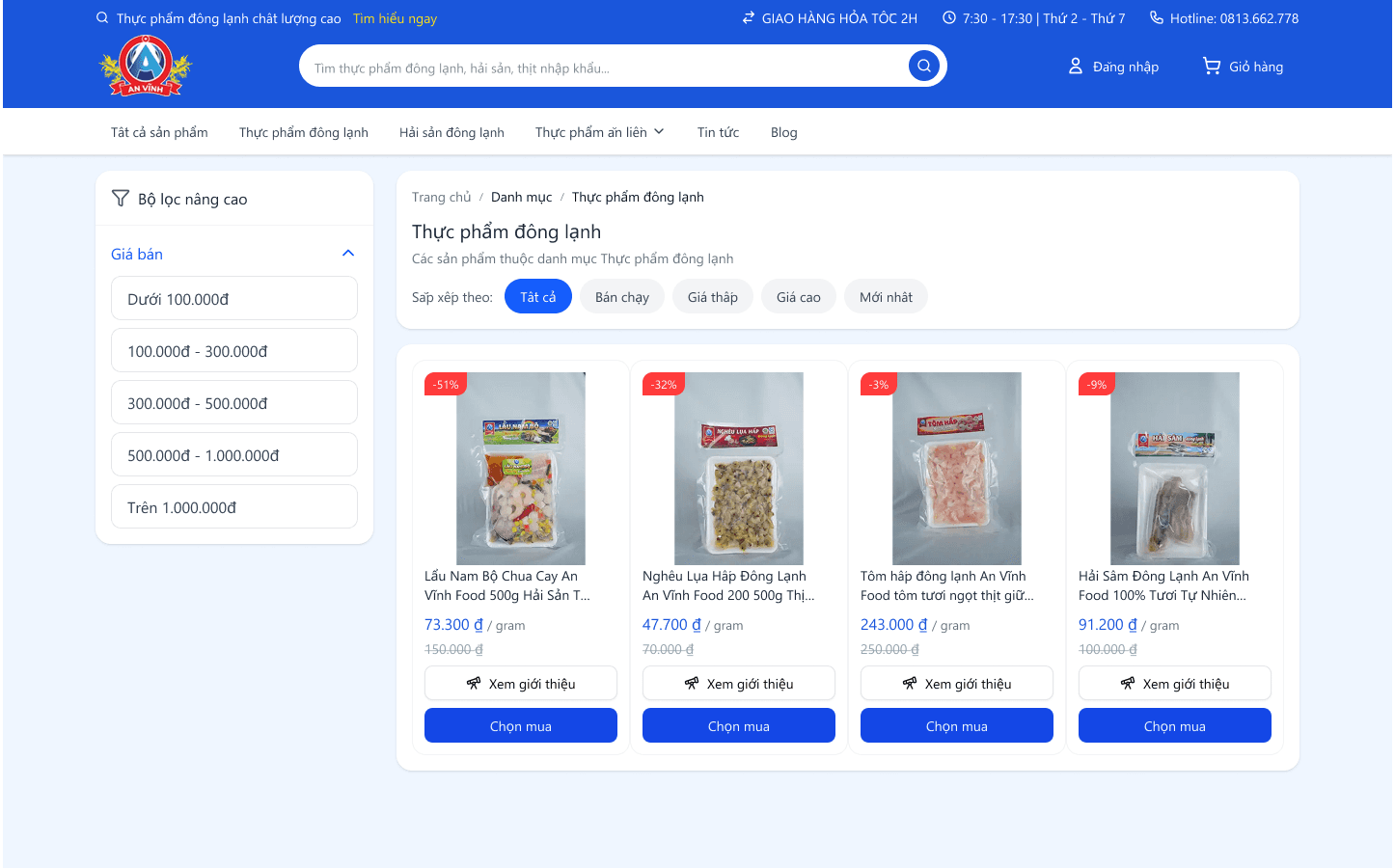Viewport: 1395px width, 868px height.
Task: Click Chọn mua for Lẩu Nam Bộ
Action: coord(521,725)
